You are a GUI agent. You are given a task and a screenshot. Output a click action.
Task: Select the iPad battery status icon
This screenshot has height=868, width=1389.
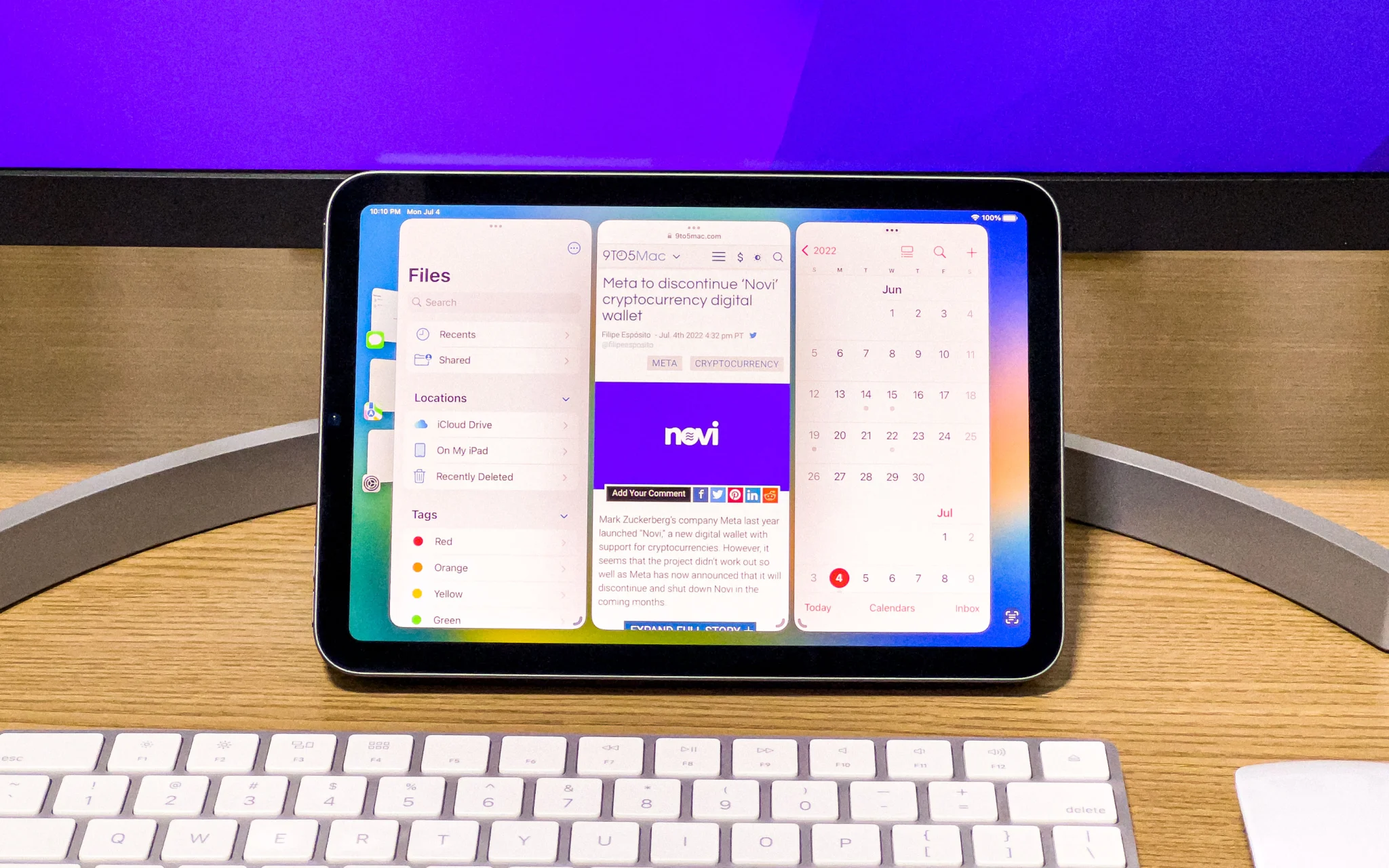(1014, 213)
